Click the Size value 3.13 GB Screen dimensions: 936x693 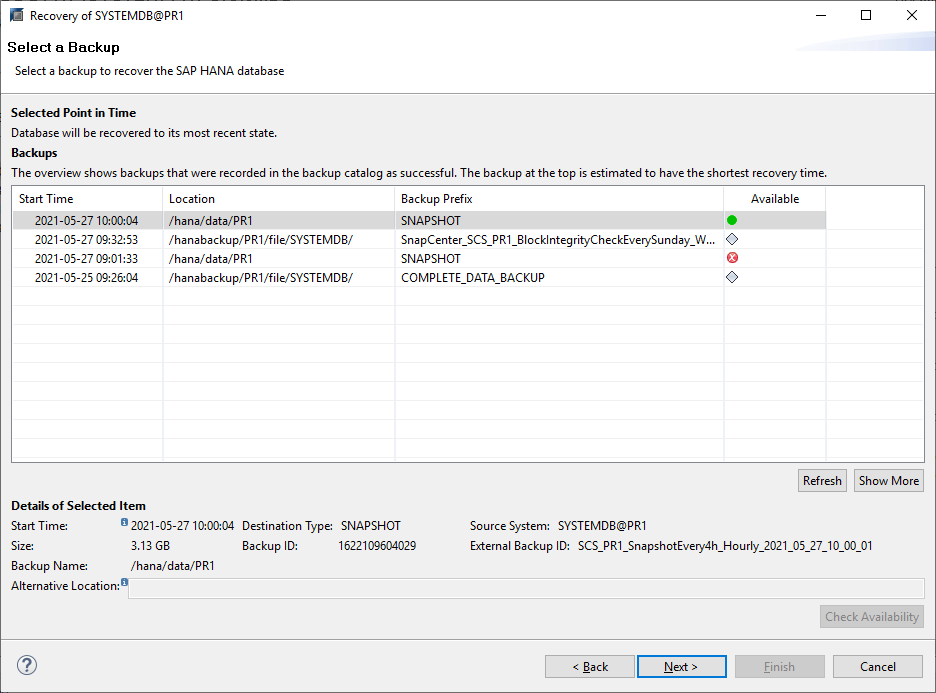[x=150, y=546]
